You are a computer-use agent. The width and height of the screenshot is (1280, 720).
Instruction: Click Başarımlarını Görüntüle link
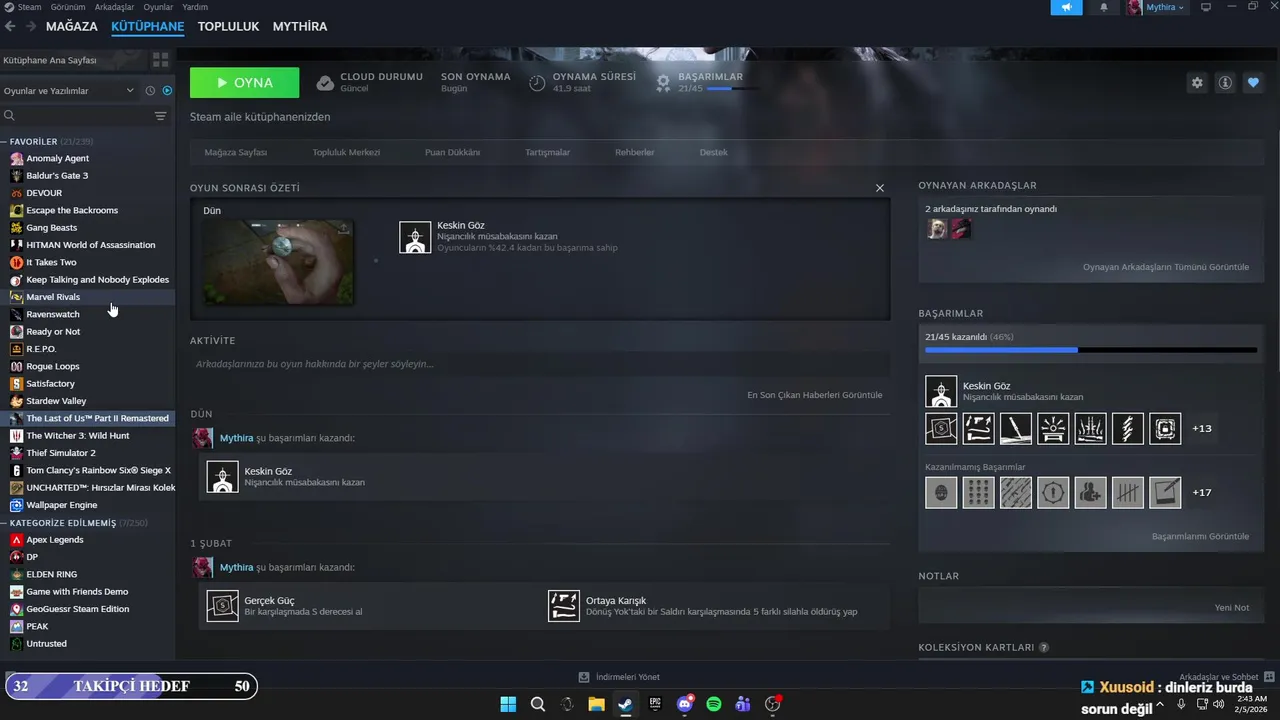click(x=1200, y=536)
